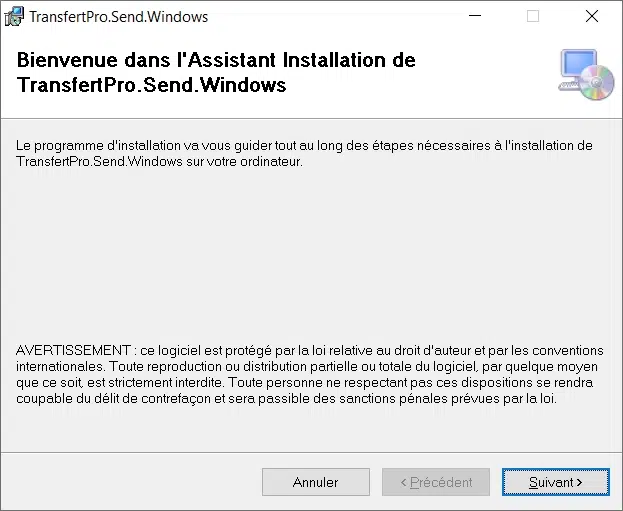Click the greyed-out maximize window icon
The width and height of the screenshot is (623, 511).
pyautogui.click(x=533, y=16)
